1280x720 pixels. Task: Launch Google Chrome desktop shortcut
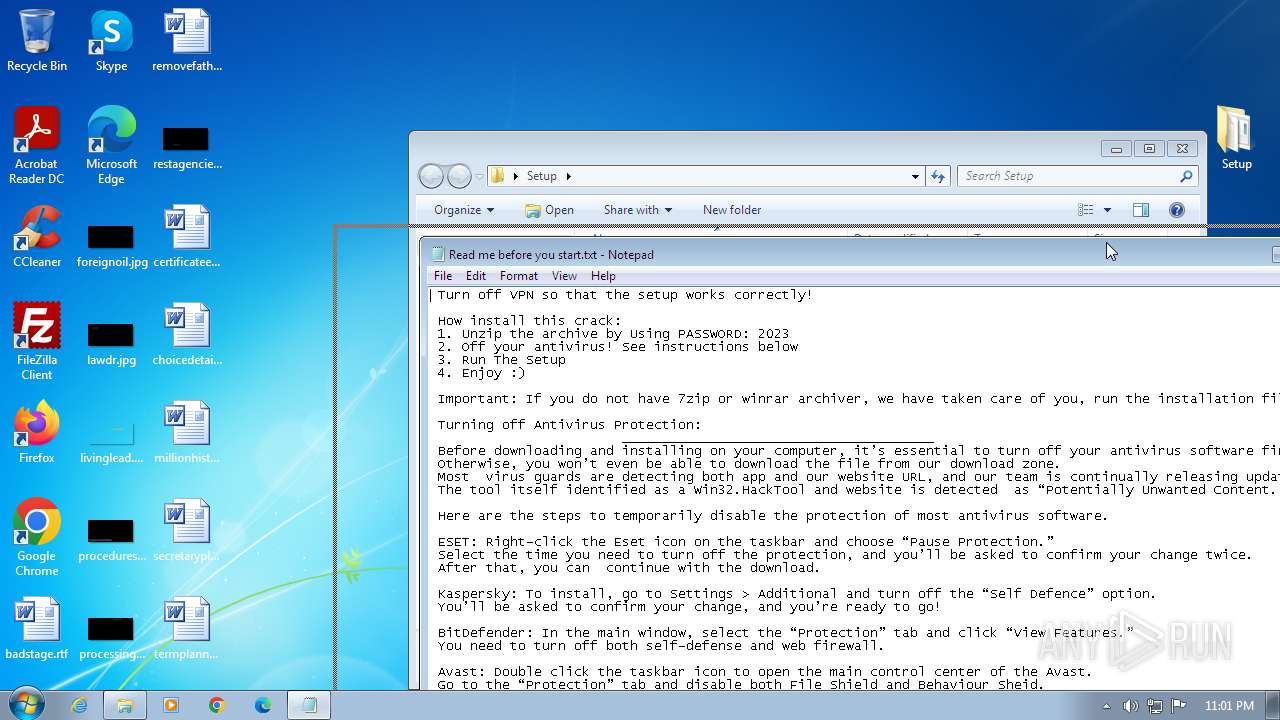coord(37,537)
